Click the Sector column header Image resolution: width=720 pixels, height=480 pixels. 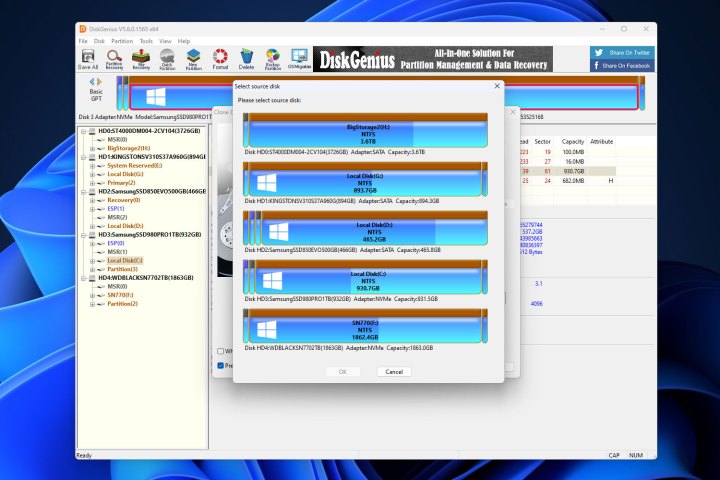542,141
